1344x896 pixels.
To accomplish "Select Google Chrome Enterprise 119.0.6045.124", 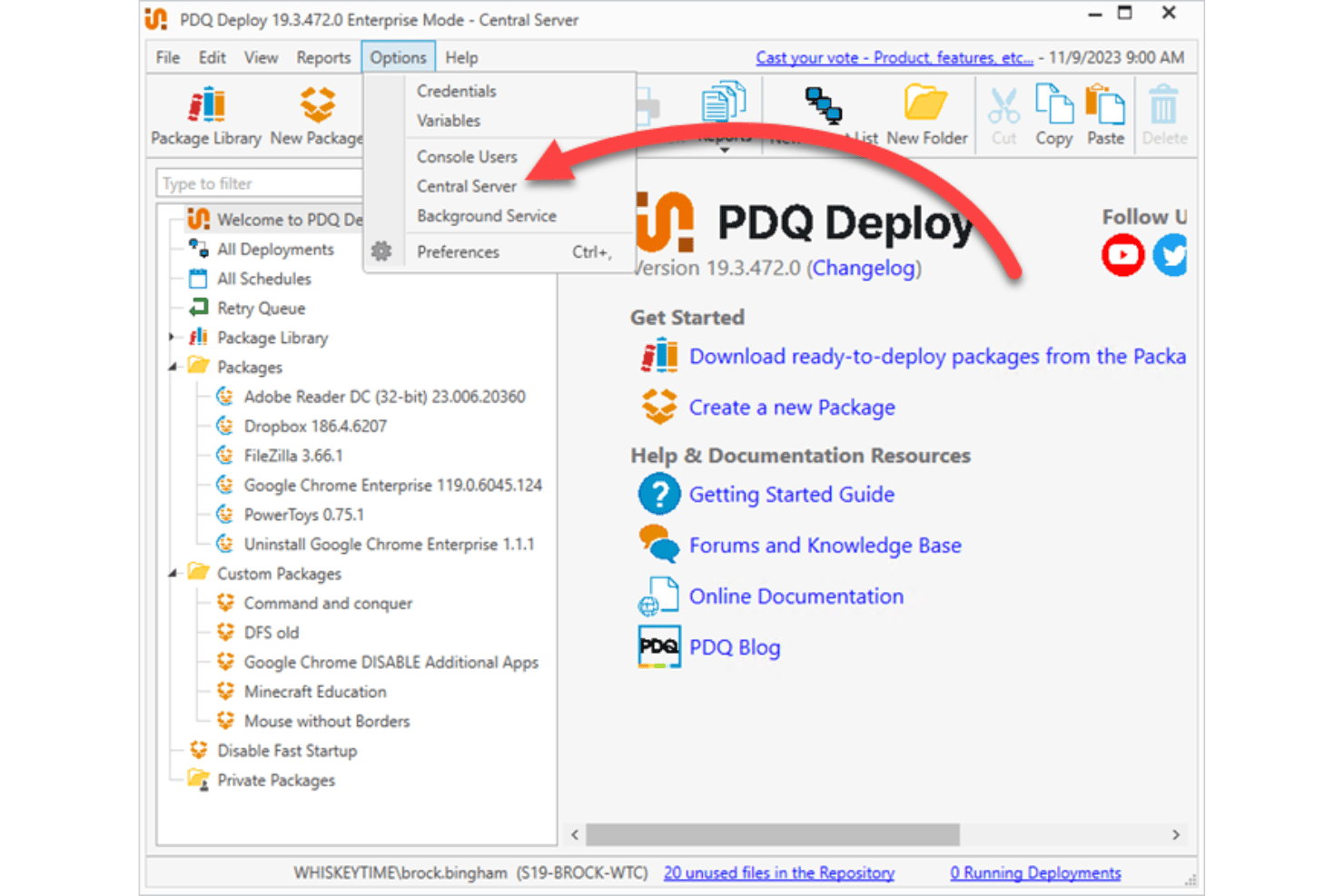I will 392,485.
